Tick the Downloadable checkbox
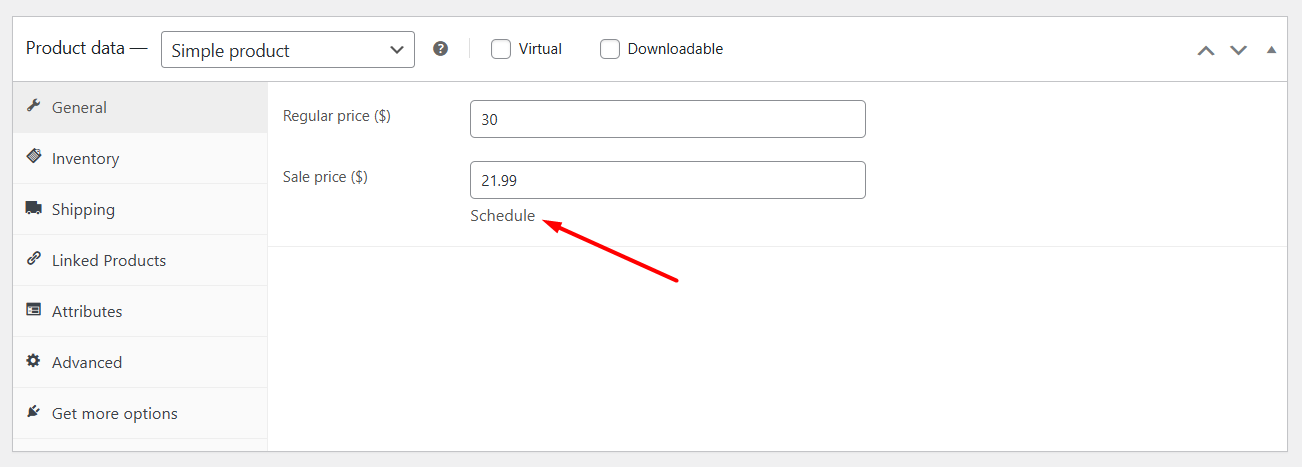This screenshot has width=1302, height=467. [610, 48]
